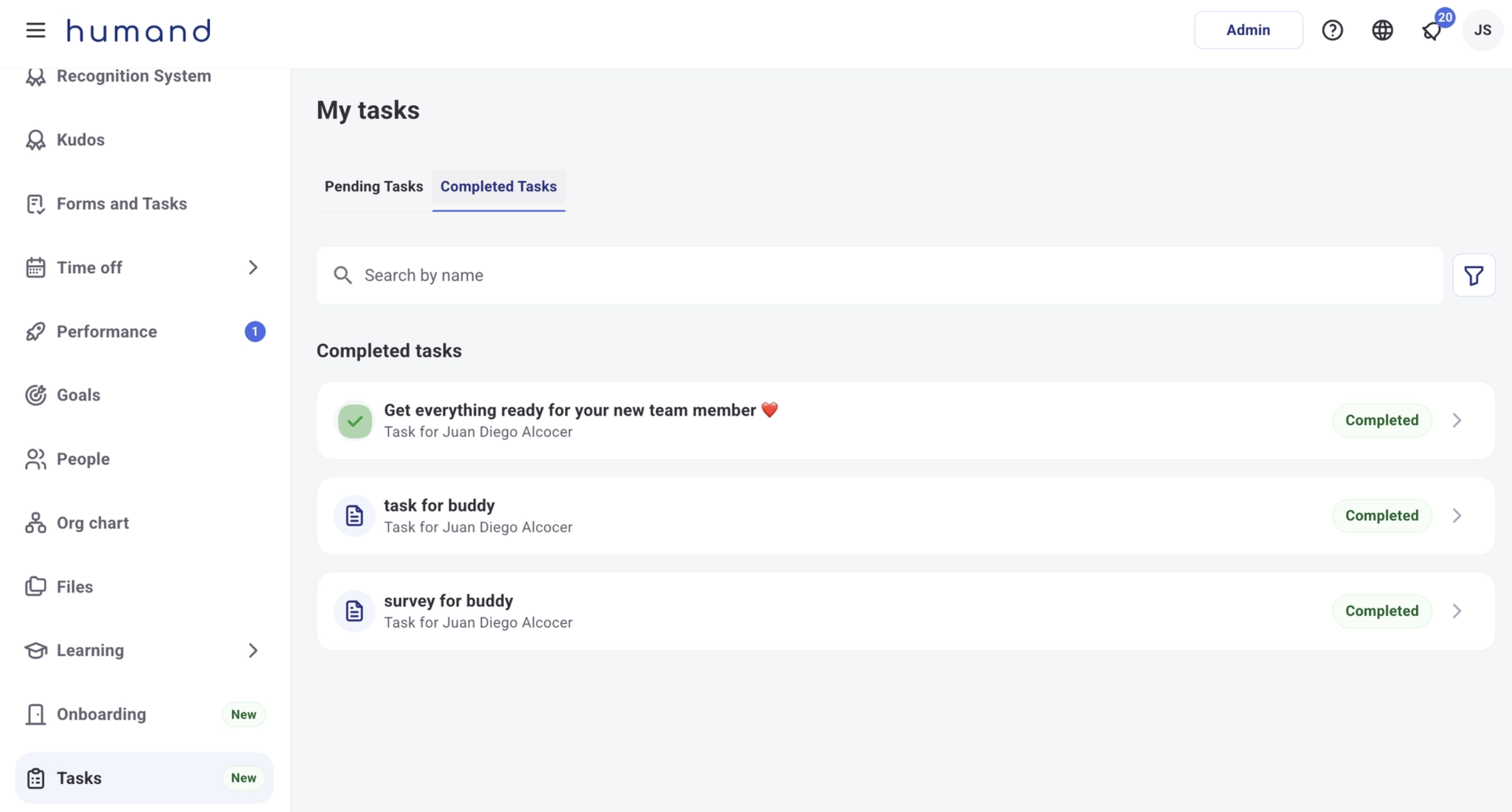The height and width of the screenshot is (812, 1512).
Task: Click the Search by name field
Action: pyautogui.click(x=882, y=275)
